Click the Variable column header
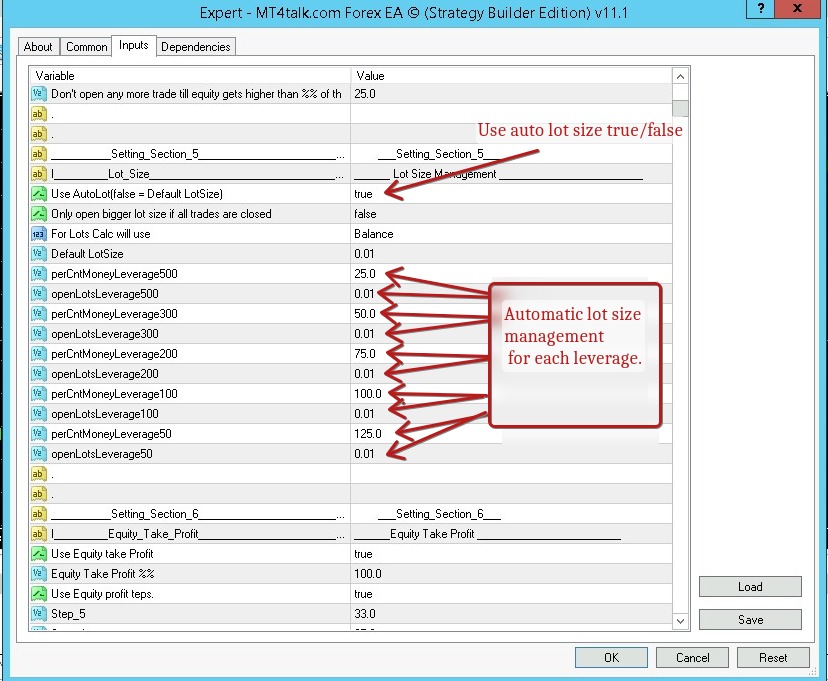Image resolution: width=828 pixels, height=681 pixels. (x=191, y=76)
